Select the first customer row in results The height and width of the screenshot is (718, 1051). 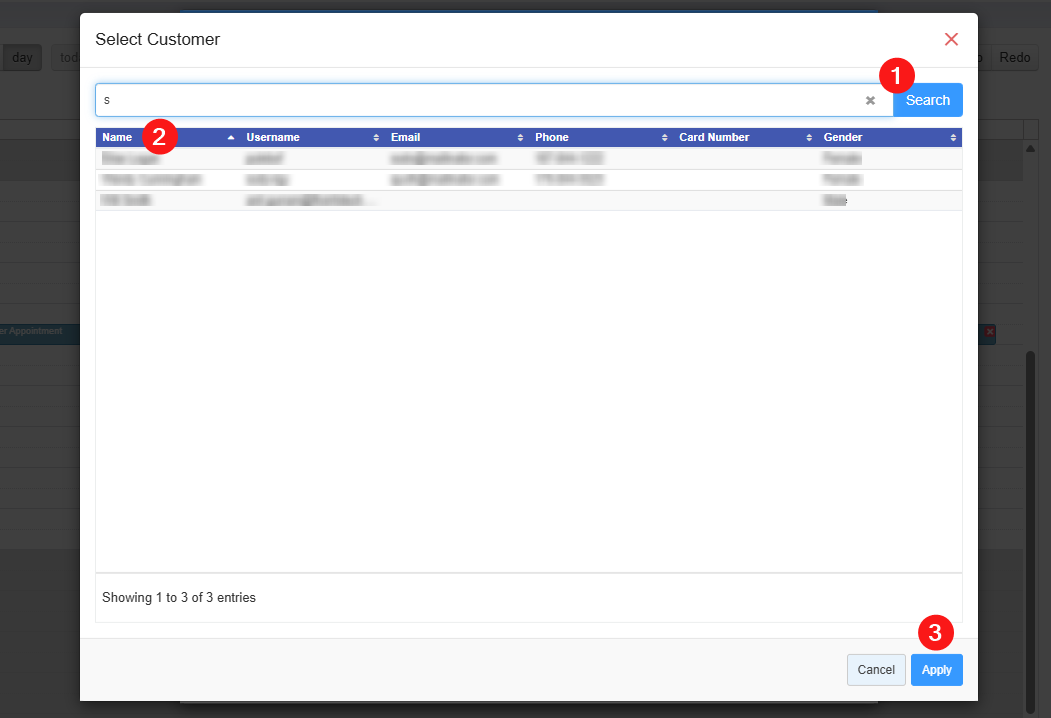pos(528,158)
